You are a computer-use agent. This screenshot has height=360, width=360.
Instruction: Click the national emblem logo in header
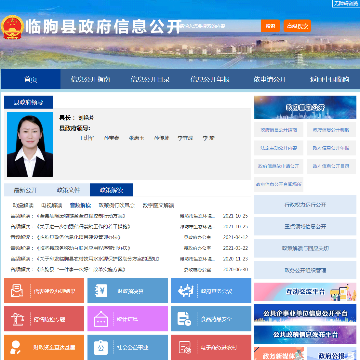coord(13,27)
